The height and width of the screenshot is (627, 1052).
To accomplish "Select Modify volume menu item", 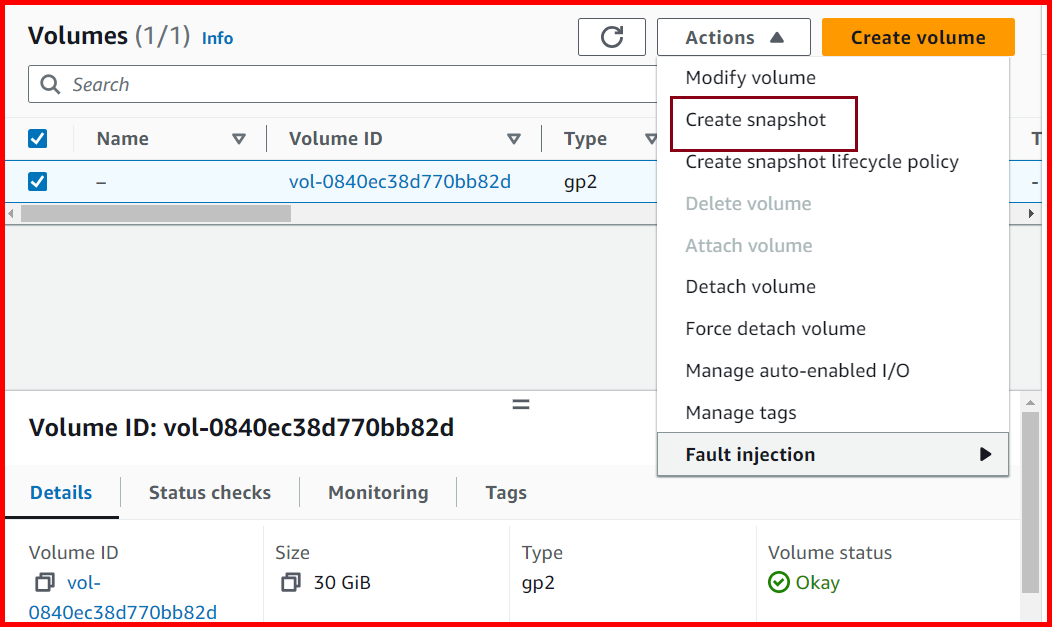I will [750, 77].
